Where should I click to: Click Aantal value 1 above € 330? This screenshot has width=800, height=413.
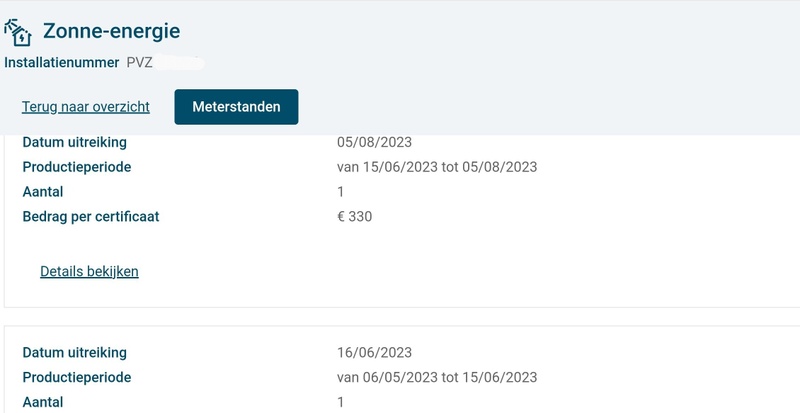[x=341, y=191]
